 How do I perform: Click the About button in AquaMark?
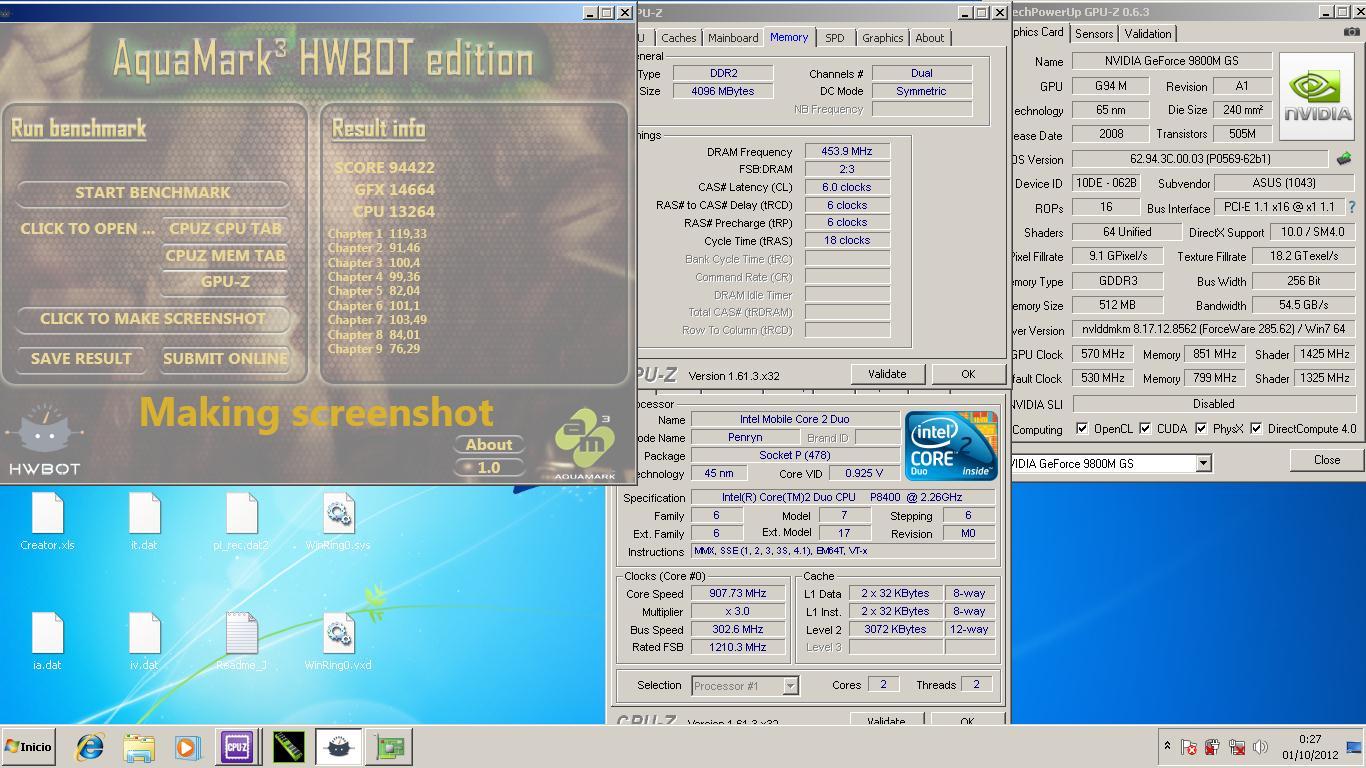489,444
